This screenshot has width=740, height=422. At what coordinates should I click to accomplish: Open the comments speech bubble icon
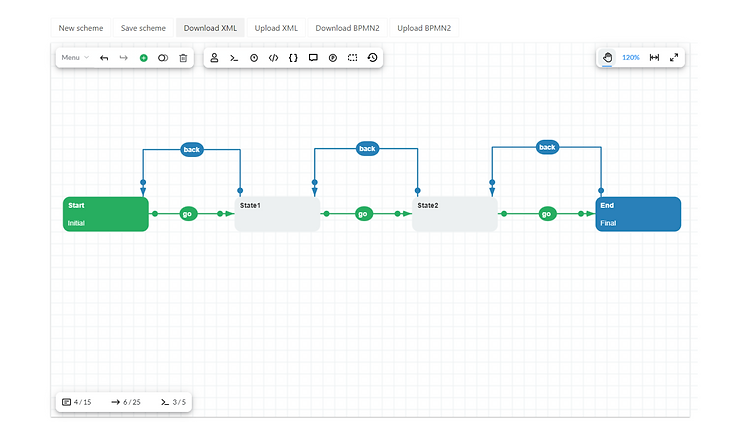[x=313, y=58]
